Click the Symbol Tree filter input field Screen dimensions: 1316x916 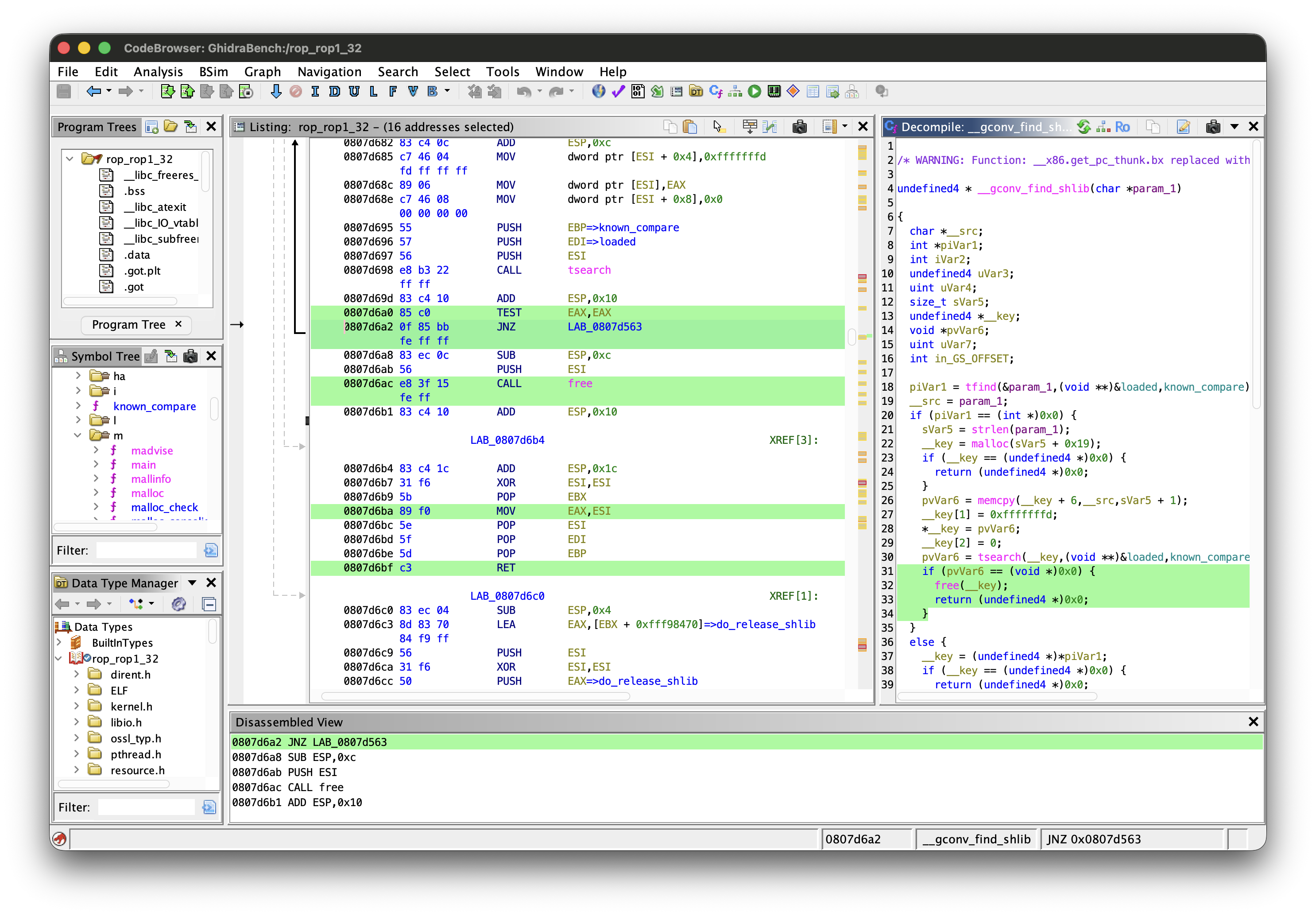tap(147, 550)
